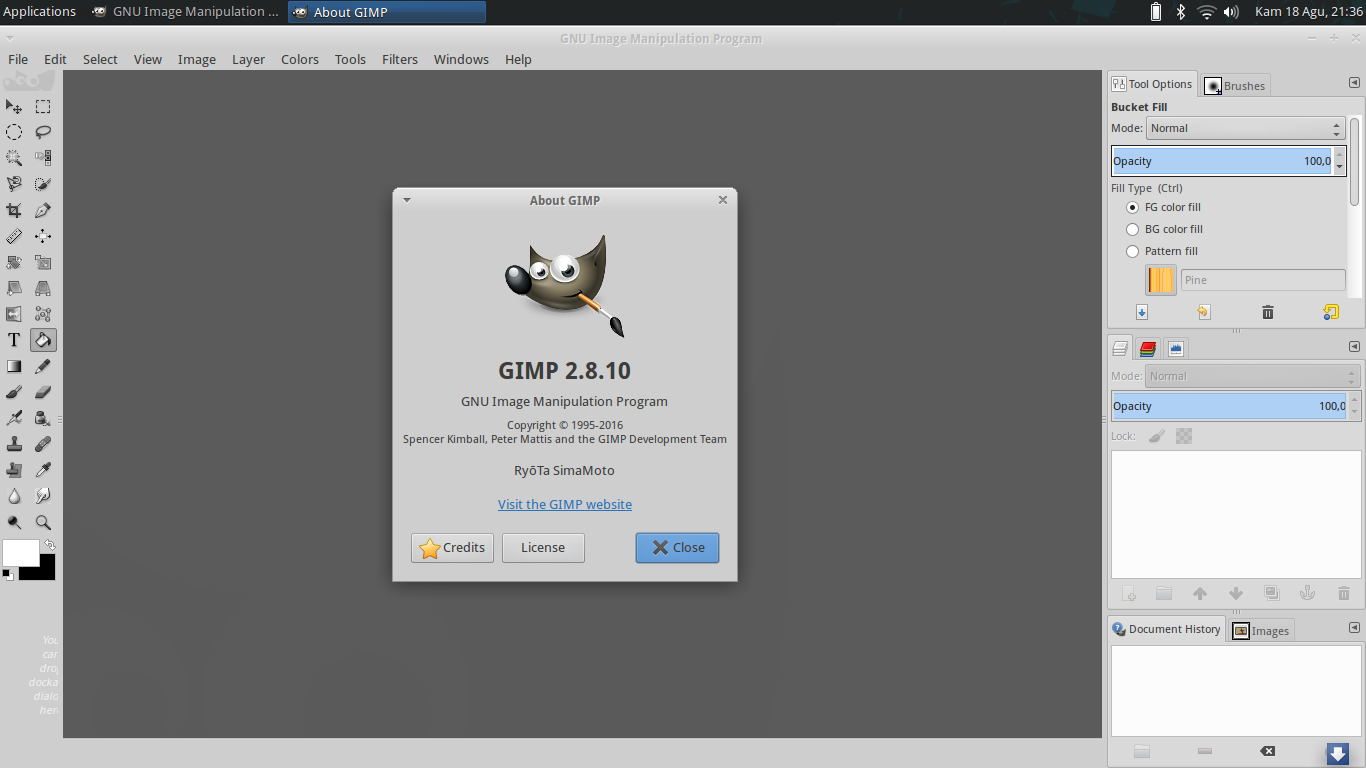Select the Scissors Select tool

pos(14,184)
